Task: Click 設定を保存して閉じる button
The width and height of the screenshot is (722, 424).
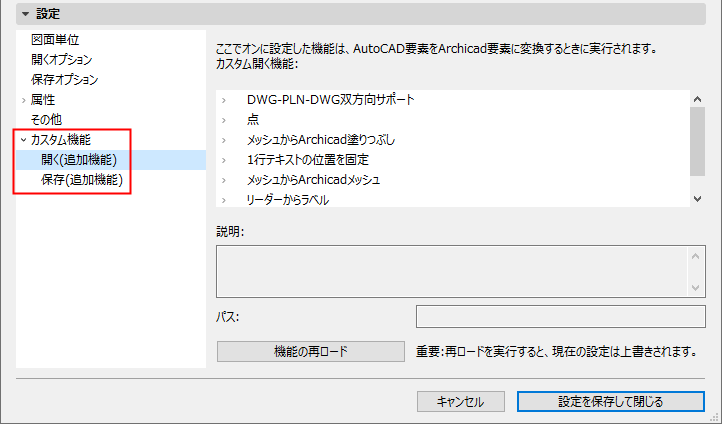Action: [611, 402]
